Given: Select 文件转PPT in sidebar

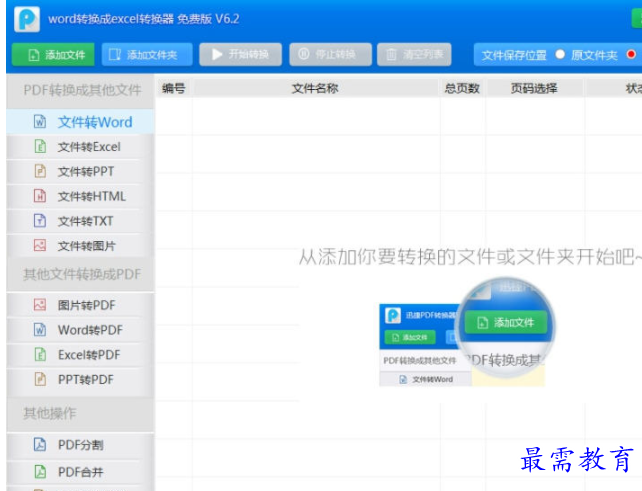Looking at the screenshot, I should pyautogui.click(x=80, y=171).
